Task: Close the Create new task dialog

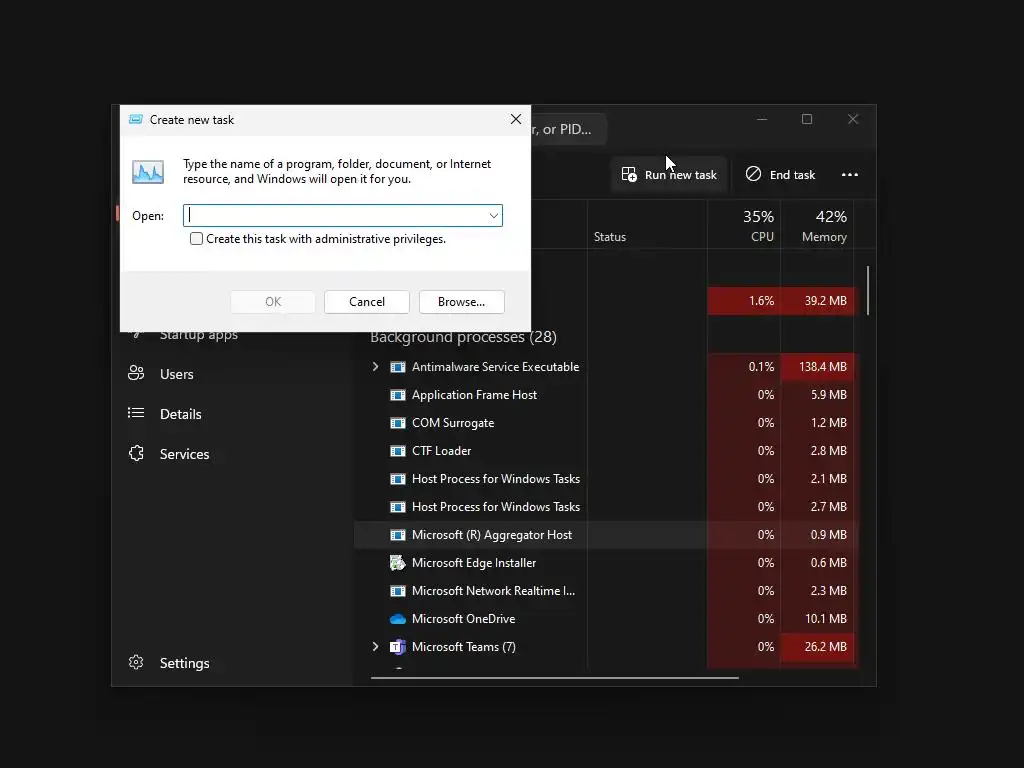Action: [516, 119]
